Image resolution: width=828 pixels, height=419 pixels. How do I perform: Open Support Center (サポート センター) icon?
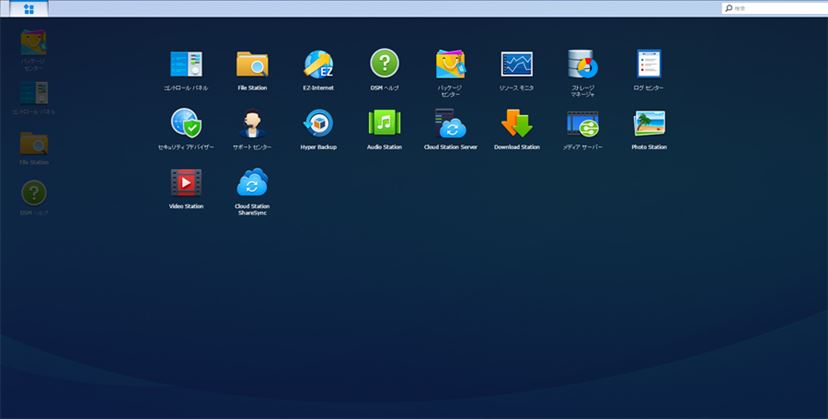pyautogui.click(x=252, y=124)
